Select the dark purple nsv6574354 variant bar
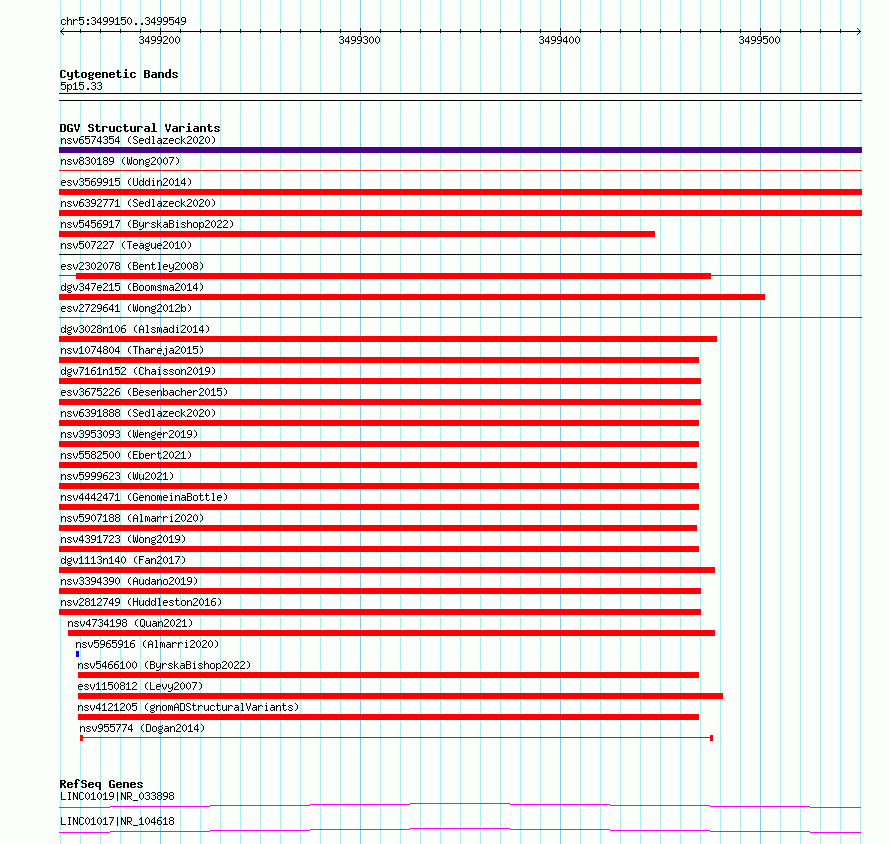This screenshot has height=844, width=890. point(460,150)
